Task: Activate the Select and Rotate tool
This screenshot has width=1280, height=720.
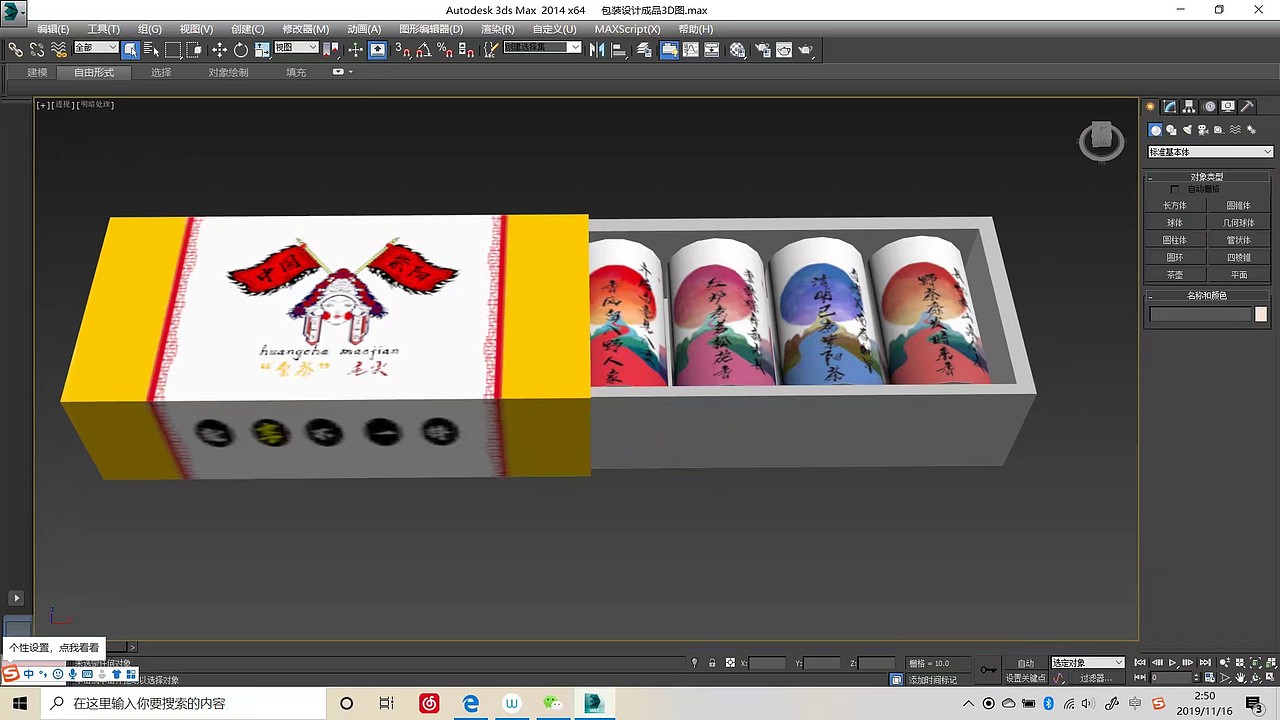Action: [241, 49]
